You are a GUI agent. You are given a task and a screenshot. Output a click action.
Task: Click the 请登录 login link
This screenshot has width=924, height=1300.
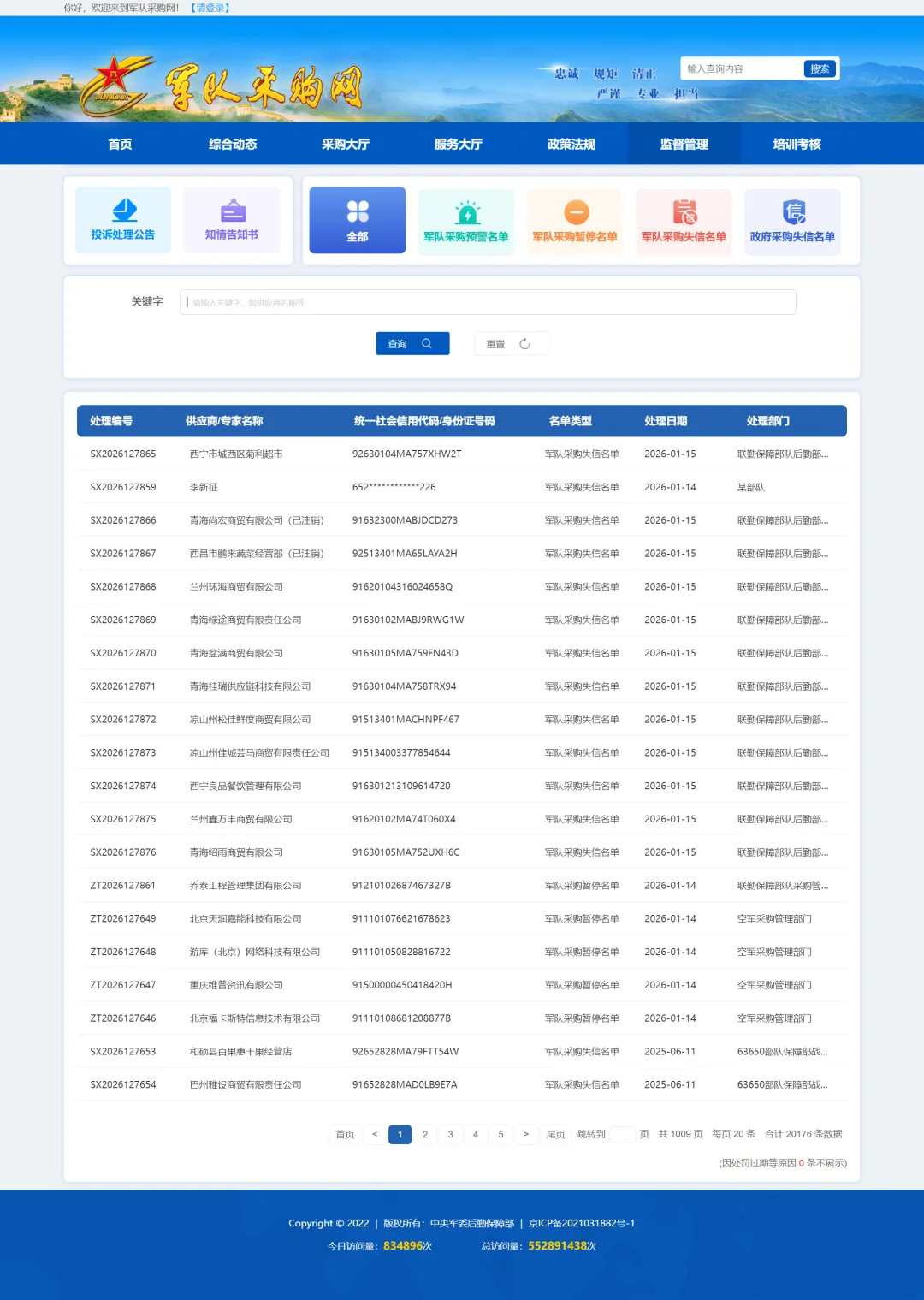[210, 8]
